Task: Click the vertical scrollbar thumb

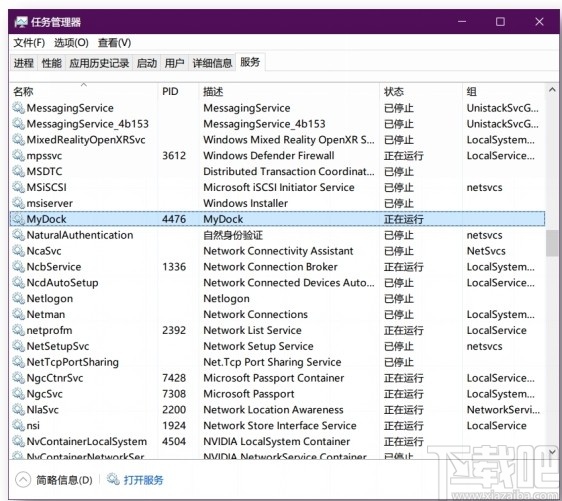Action: 552,243
